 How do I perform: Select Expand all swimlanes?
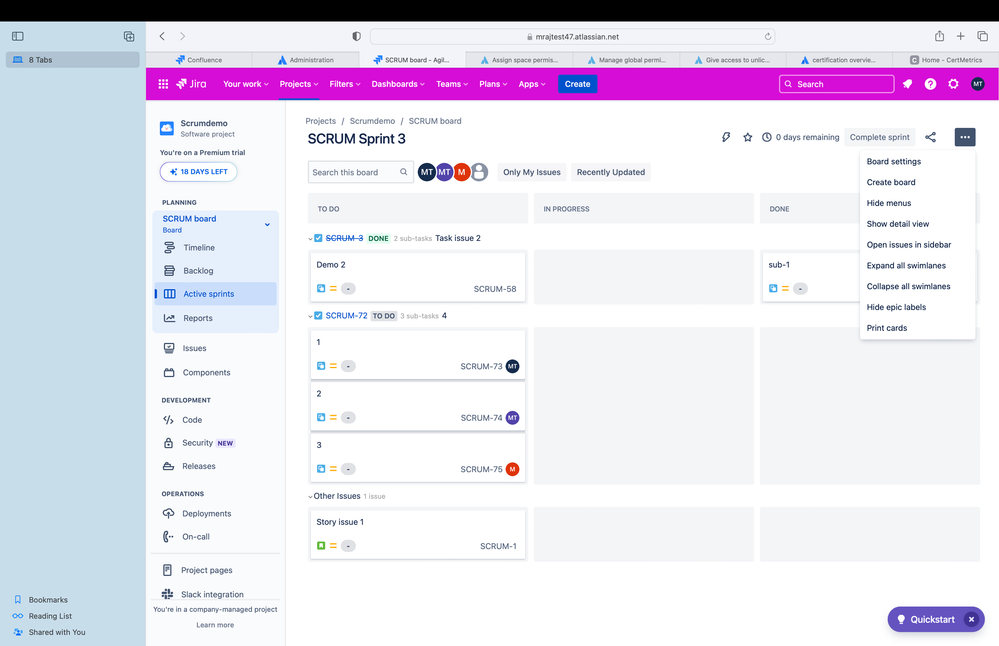click(x=917, y=266)
